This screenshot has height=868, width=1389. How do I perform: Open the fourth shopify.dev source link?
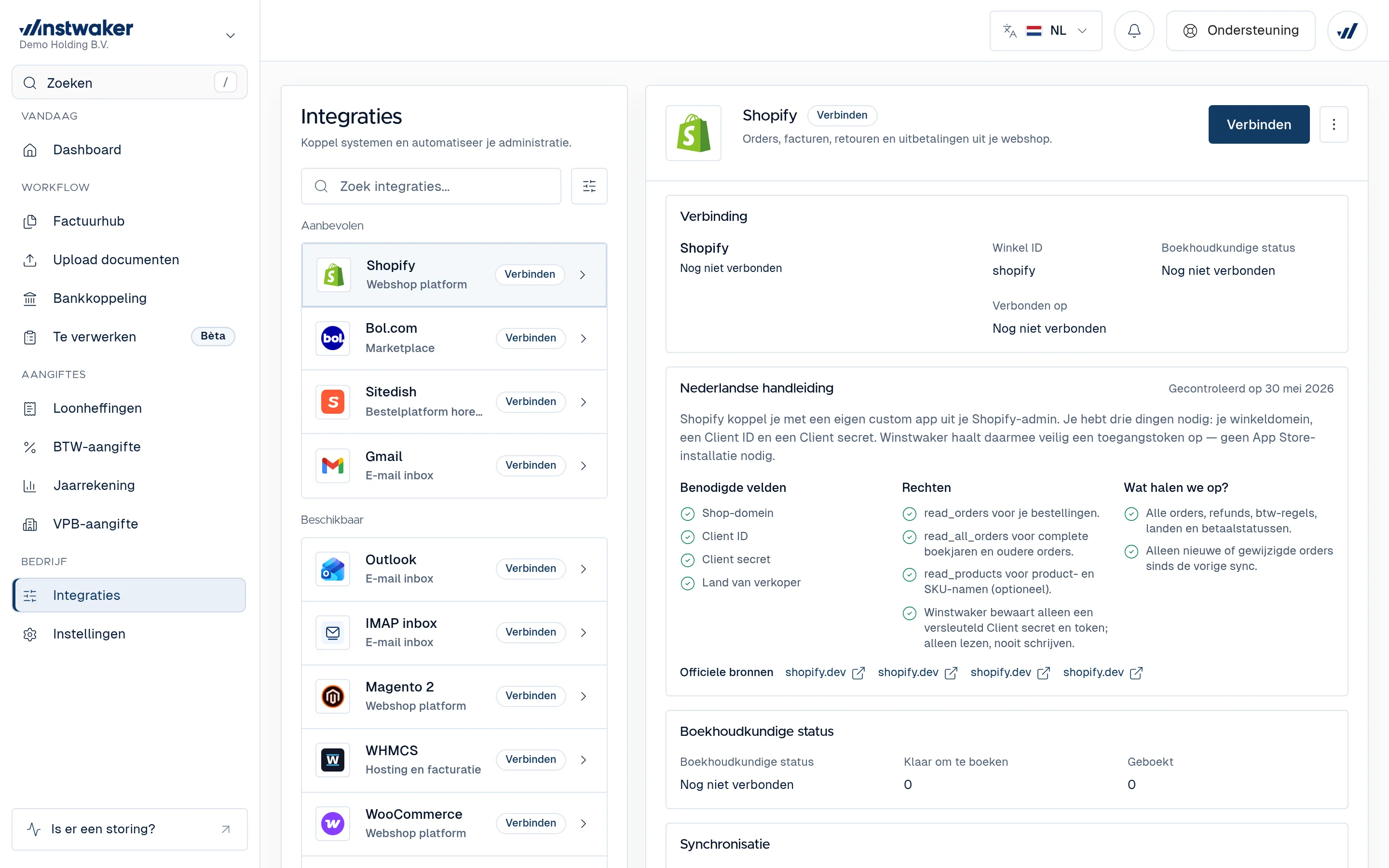[x=1103, y=673]
